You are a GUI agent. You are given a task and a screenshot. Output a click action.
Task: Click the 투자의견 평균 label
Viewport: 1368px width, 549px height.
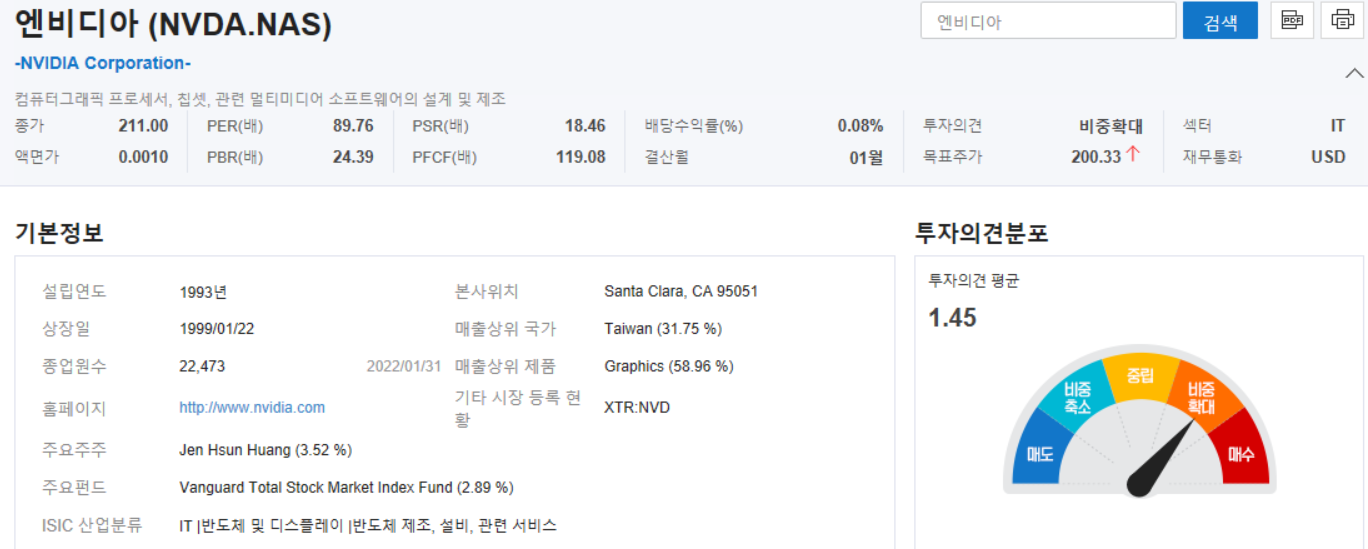[x=973, y=281]
